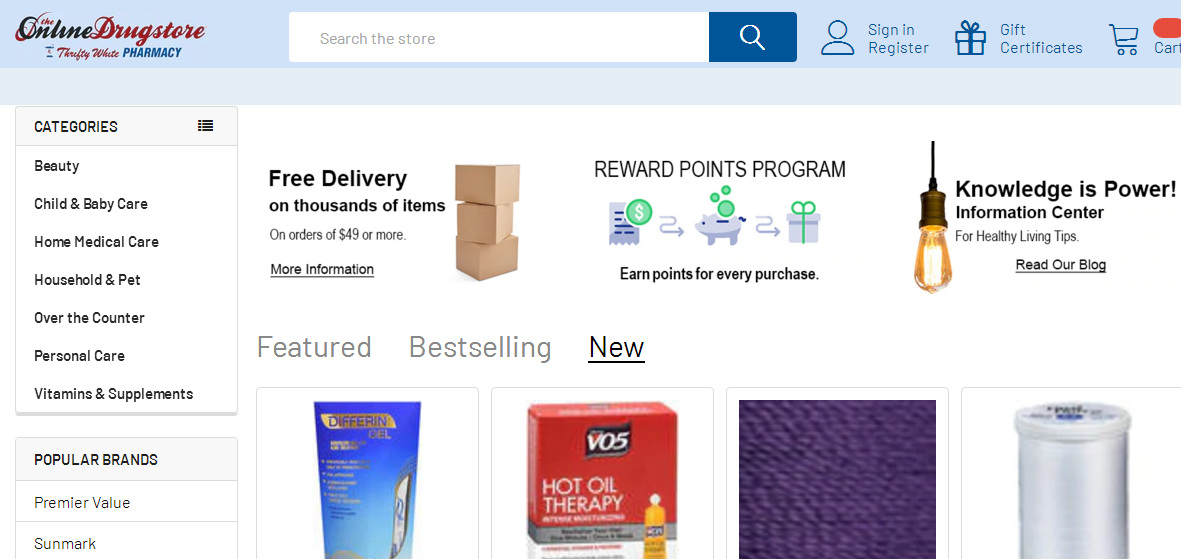Open the Read Our Blog link

click(x=1060, y=264)
